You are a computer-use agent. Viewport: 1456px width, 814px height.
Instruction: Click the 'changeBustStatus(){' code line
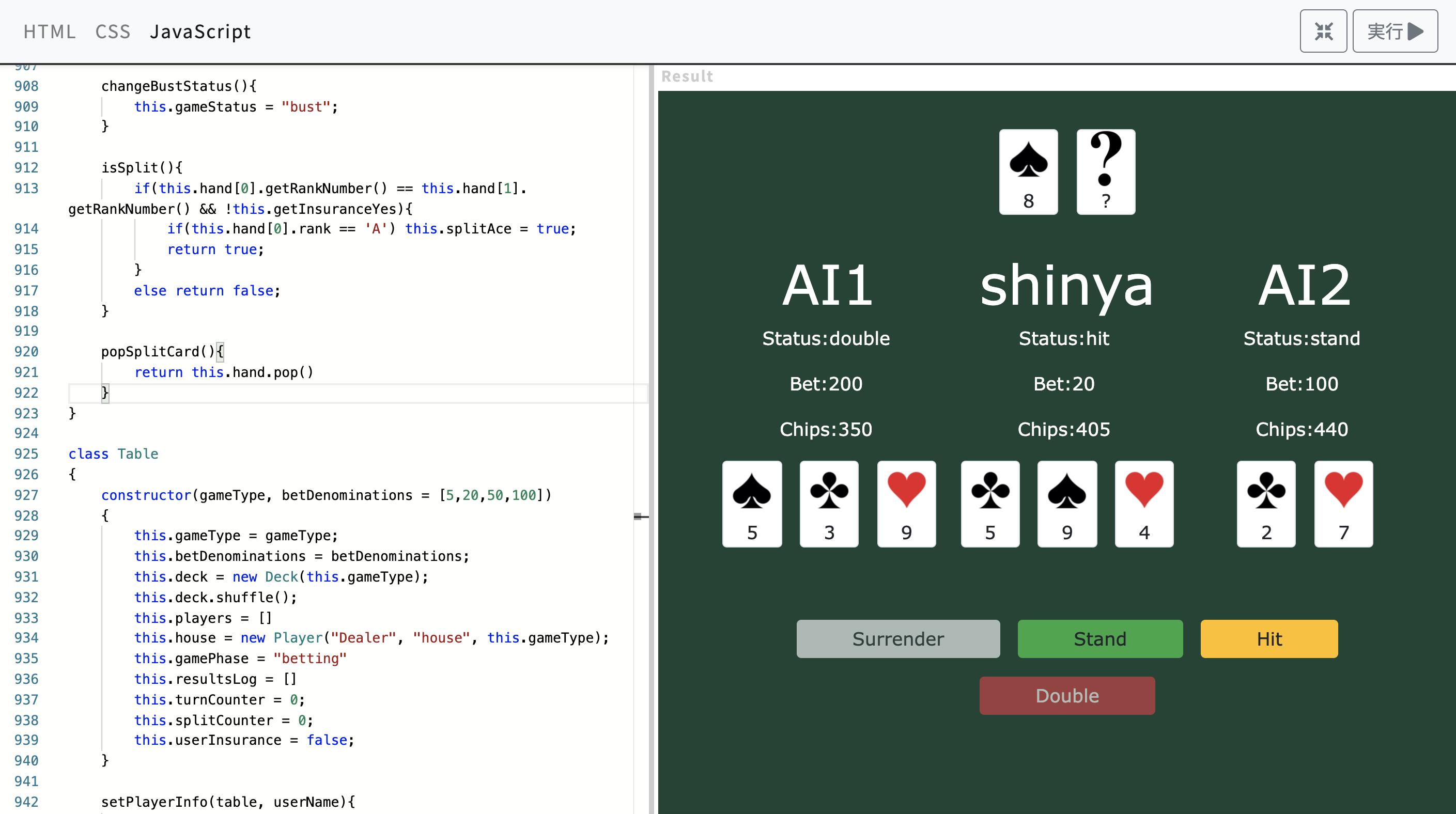tap(179, 86)
